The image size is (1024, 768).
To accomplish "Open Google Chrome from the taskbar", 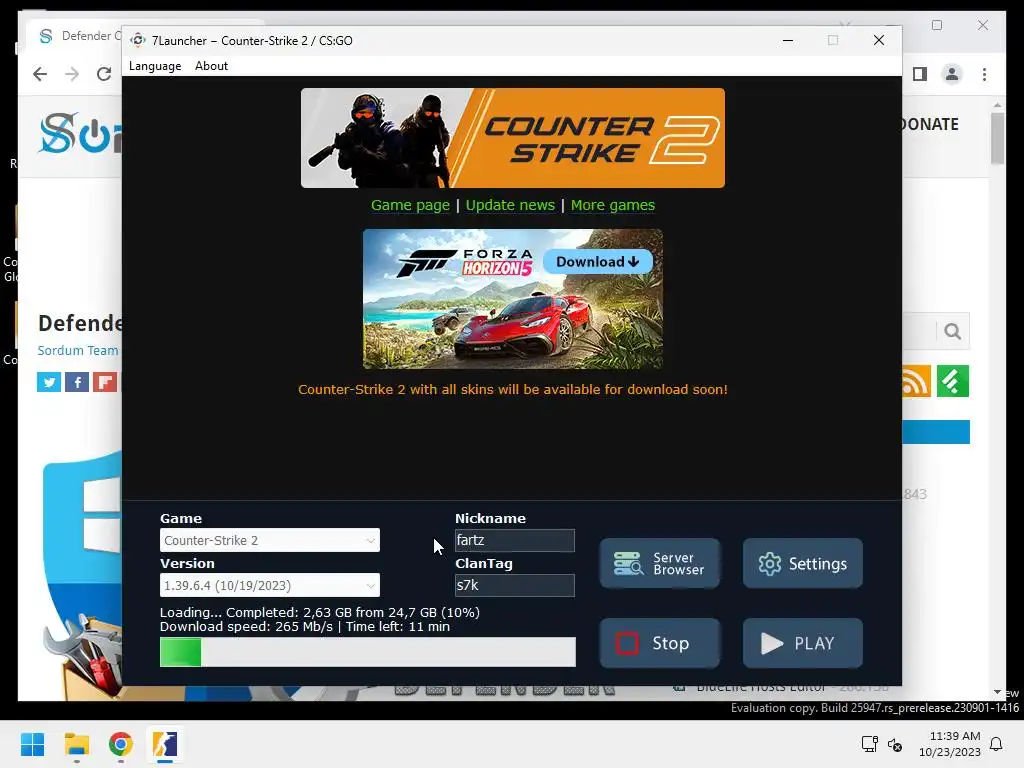I will [121, 744].
